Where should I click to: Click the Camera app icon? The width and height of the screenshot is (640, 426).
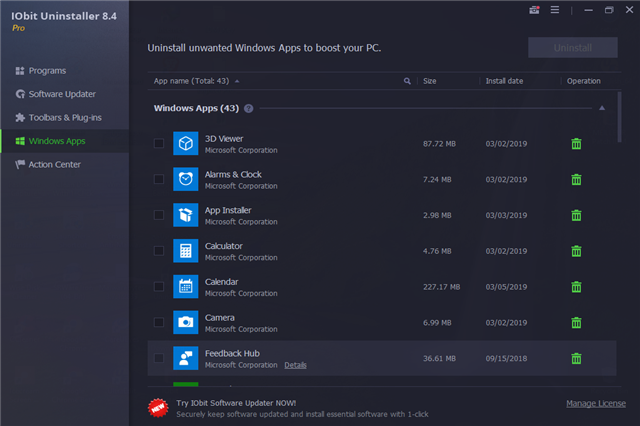[186, 322]
